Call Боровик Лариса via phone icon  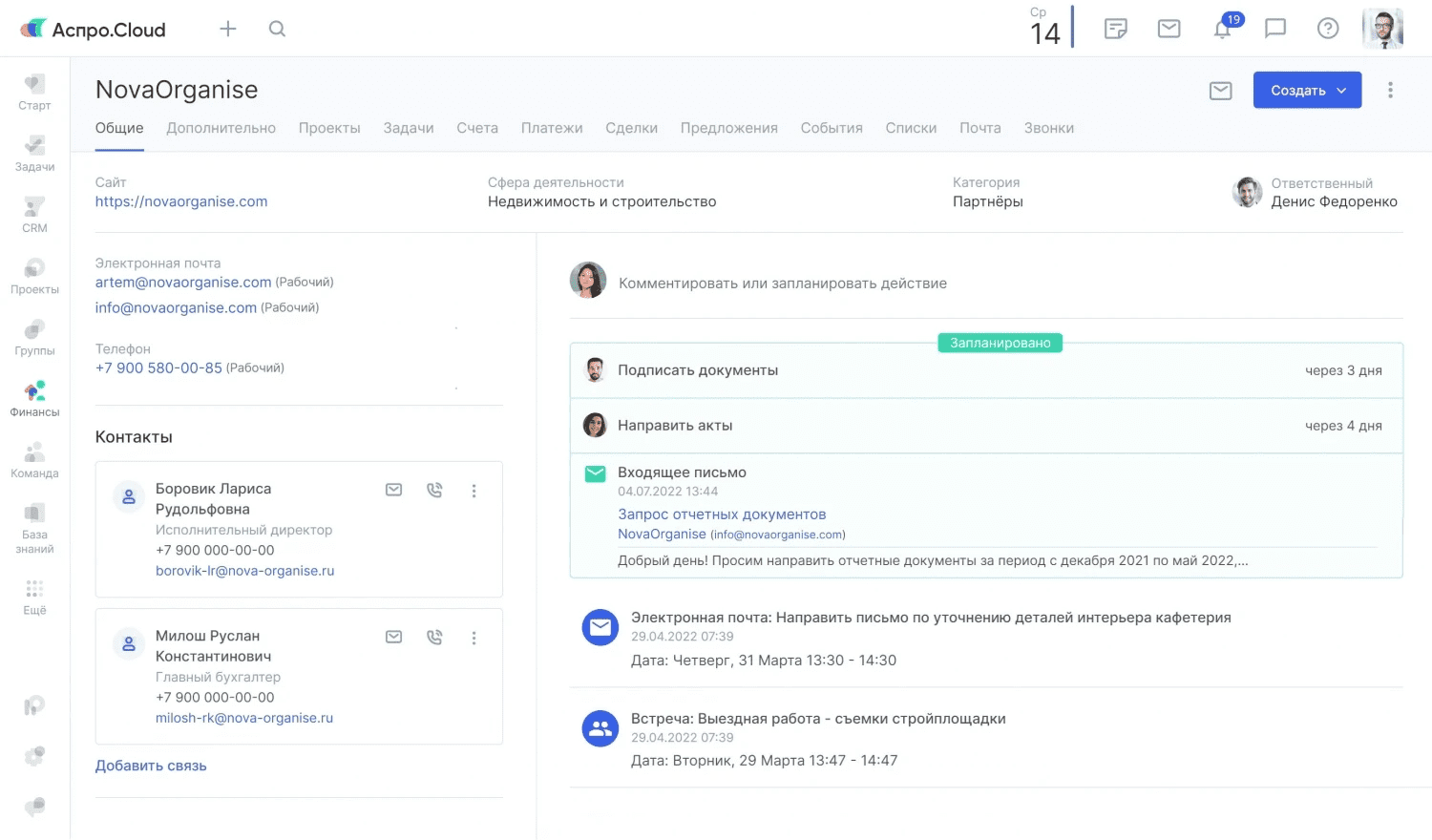pos(434,490)
